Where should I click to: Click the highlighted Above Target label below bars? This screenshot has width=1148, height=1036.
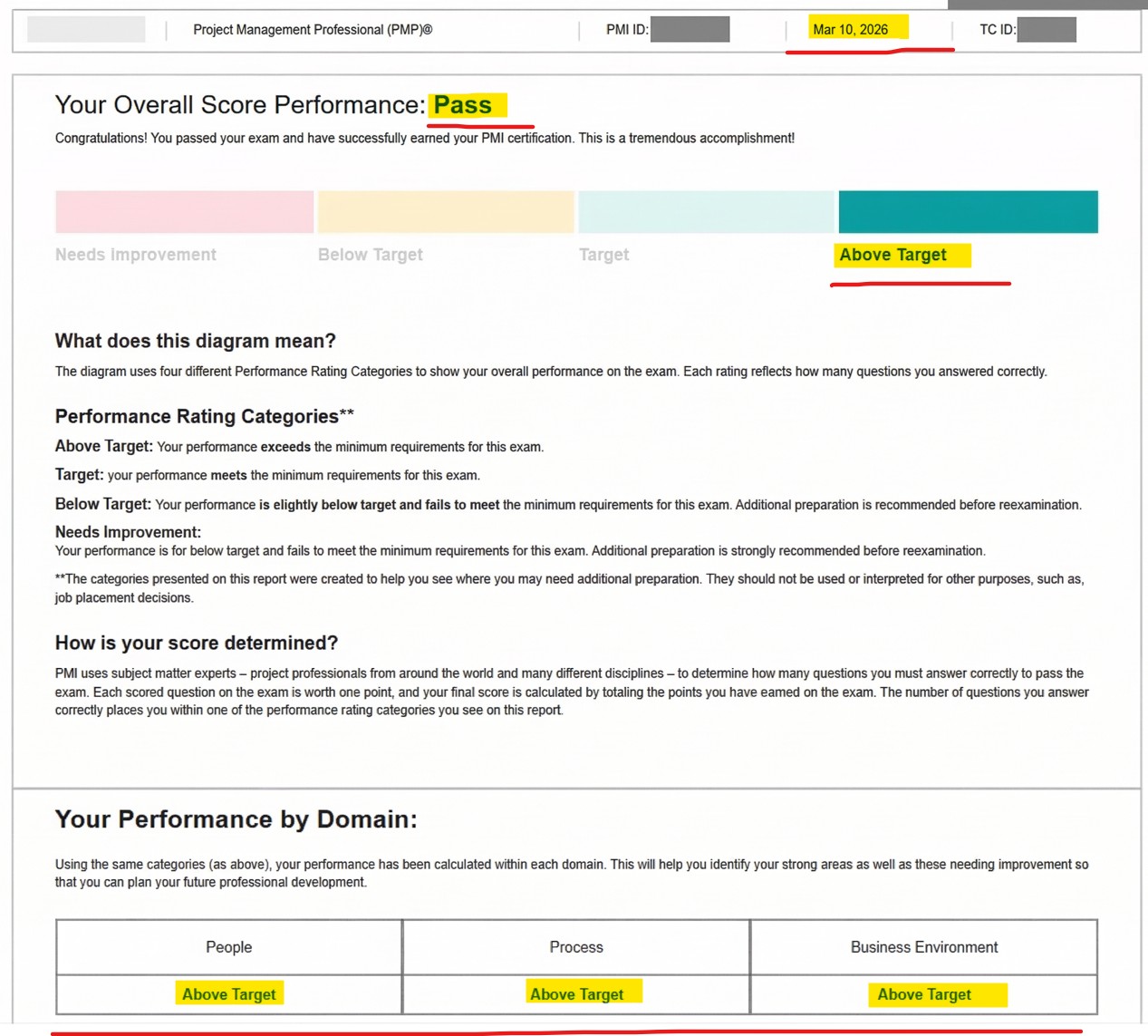(x=893, y=255)
